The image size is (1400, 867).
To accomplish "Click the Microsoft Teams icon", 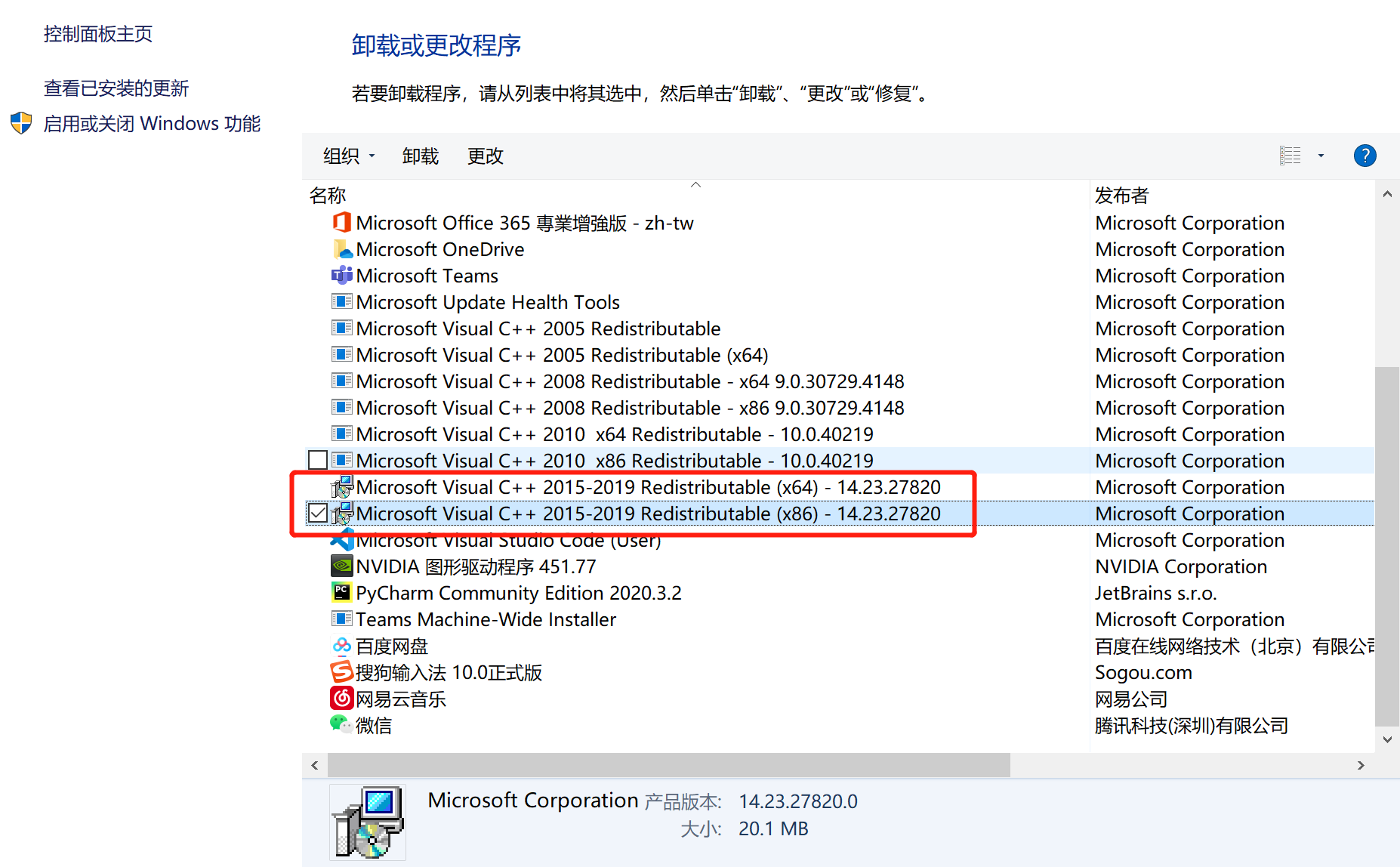I will click(x=342, y=276).
